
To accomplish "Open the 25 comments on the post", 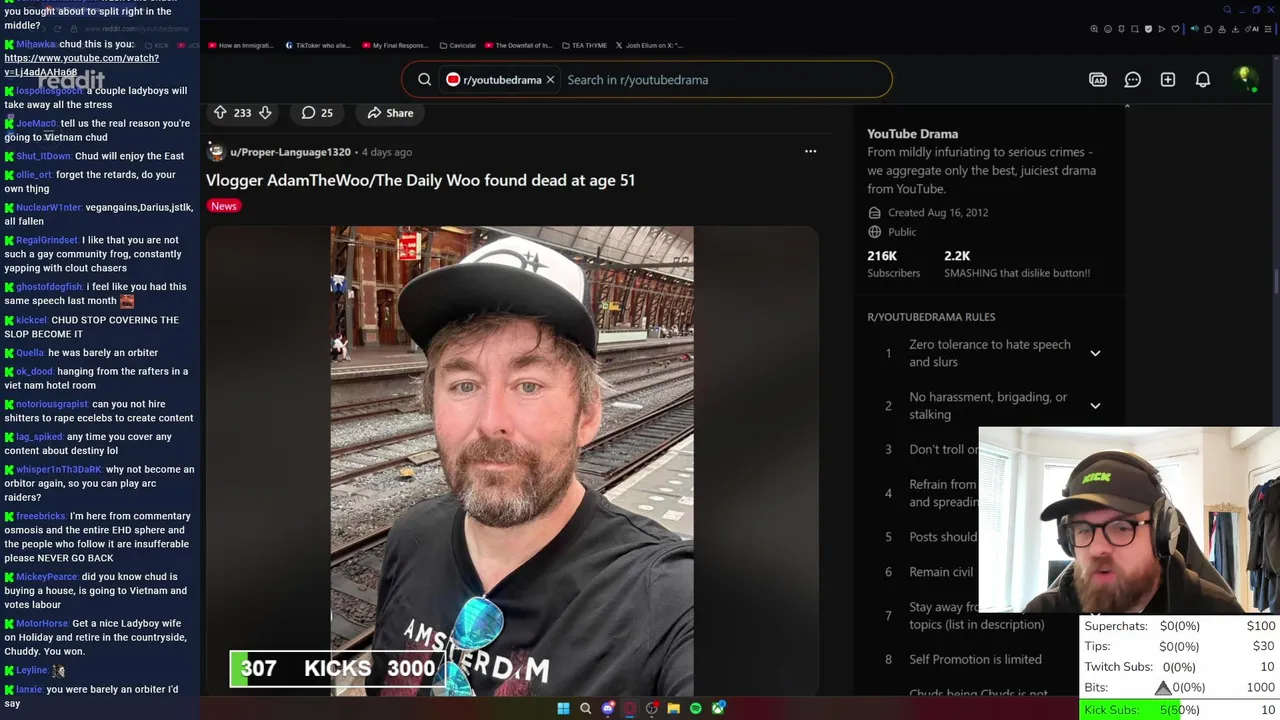I will pyautogui.click(x=317, y=113).
